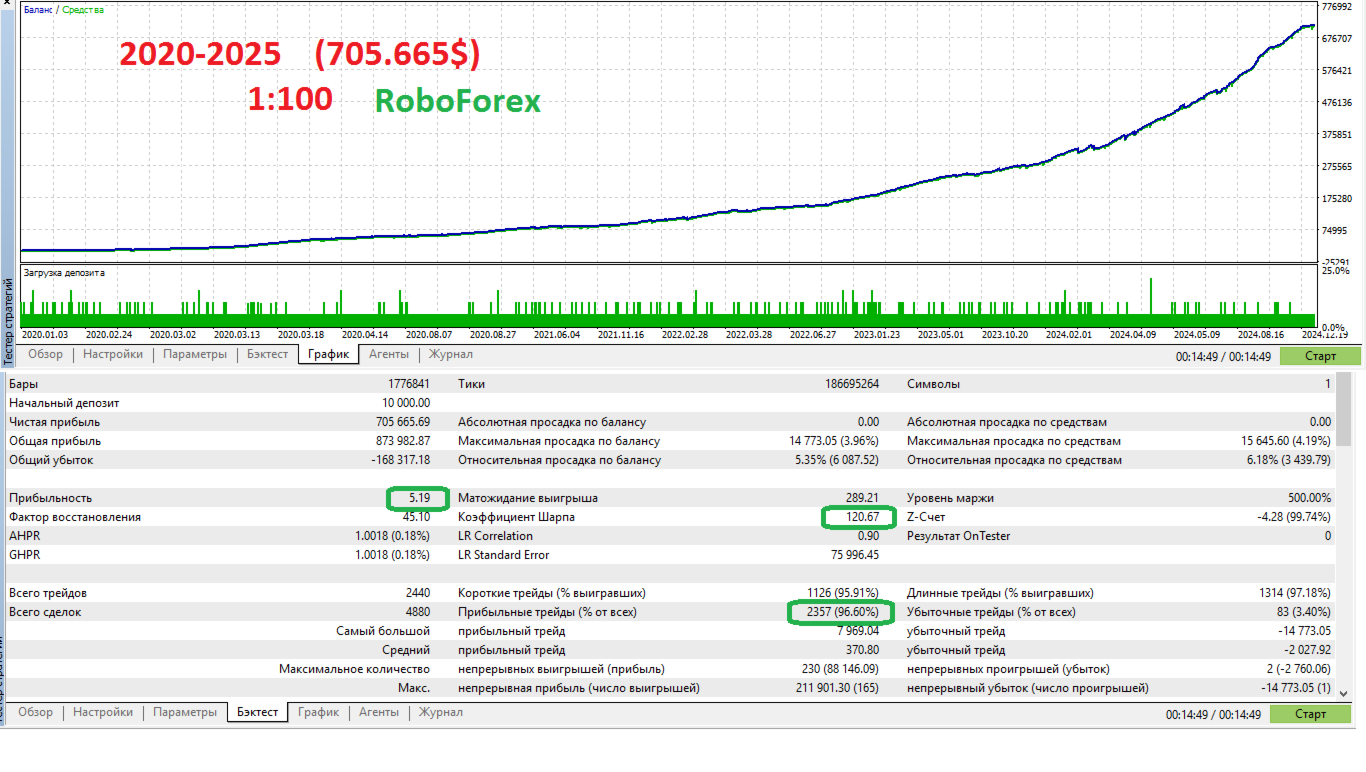
Task: Click the Общий убыток value -168 317.18
Action: pyautogui.click(x=400, y=460)
